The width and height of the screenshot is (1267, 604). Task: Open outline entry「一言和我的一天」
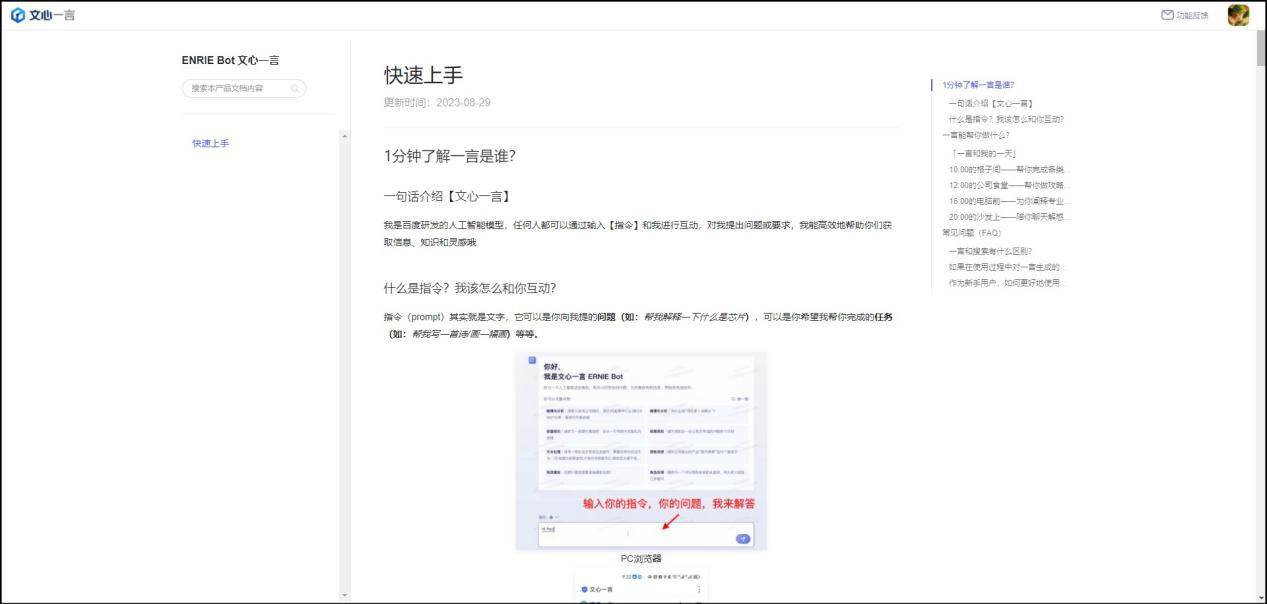983,153
